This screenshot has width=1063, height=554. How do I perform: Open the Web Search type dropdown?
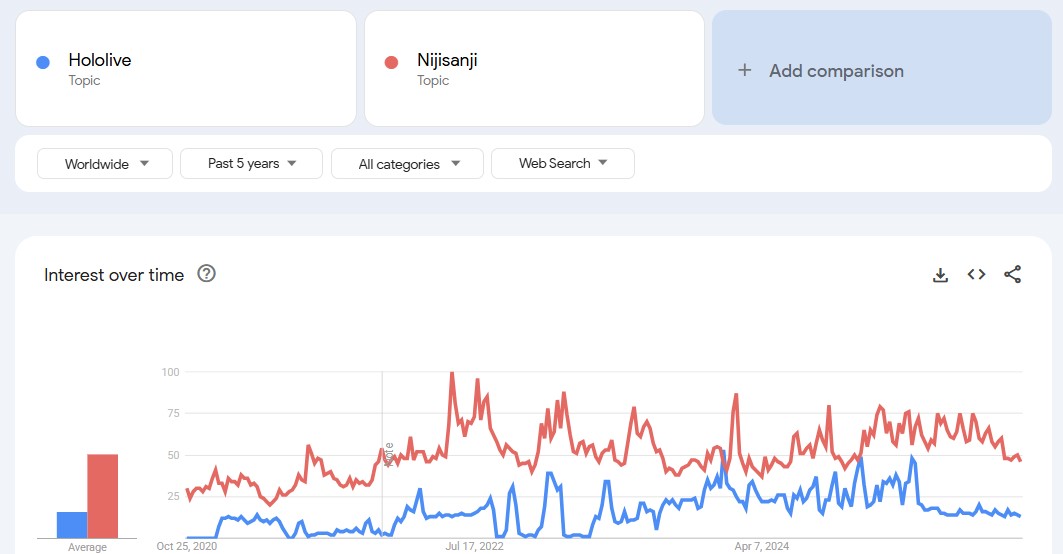(x=563, y=163)
